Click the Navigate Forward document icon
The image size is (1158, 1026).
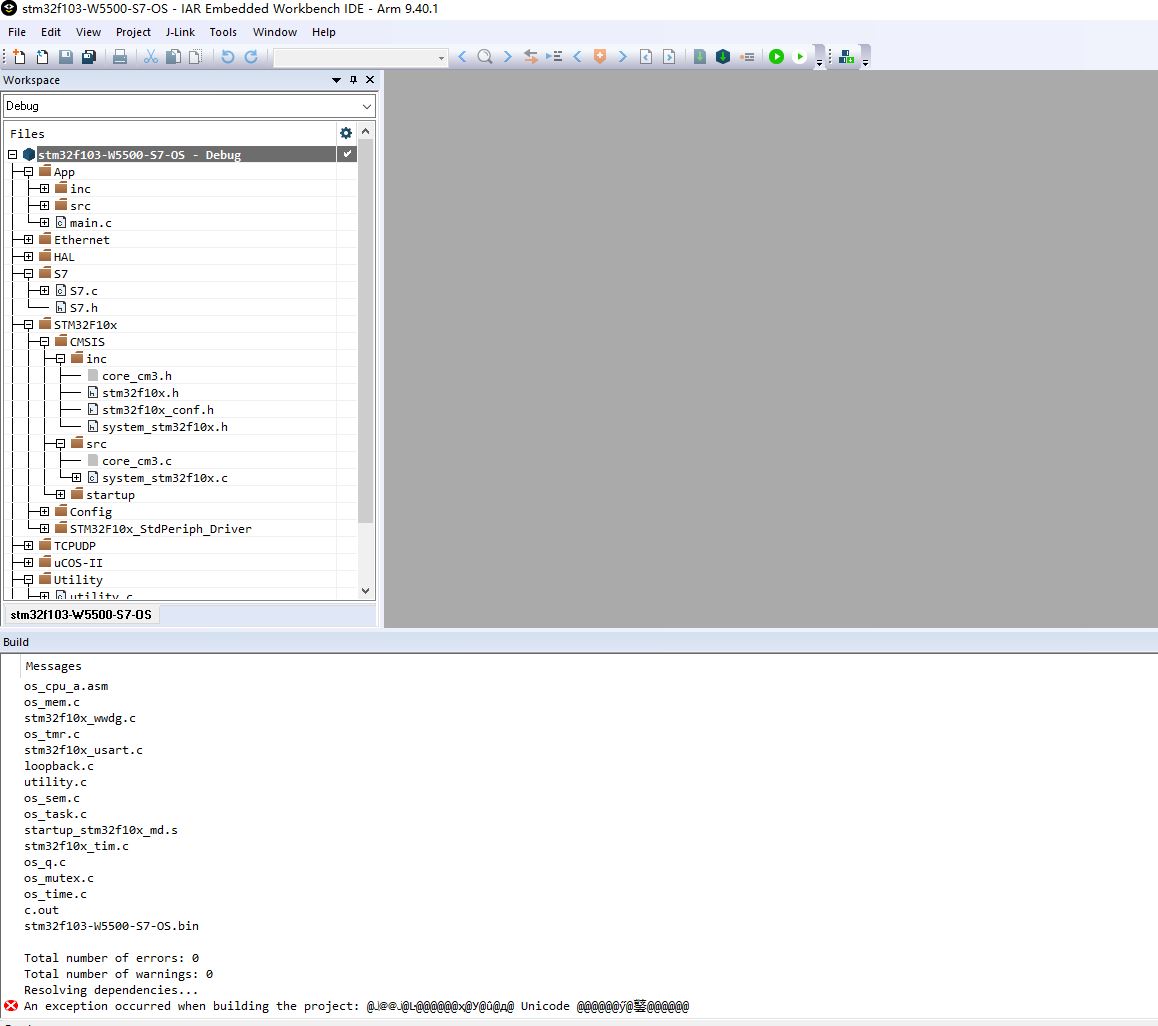click(x=669, y=57)
